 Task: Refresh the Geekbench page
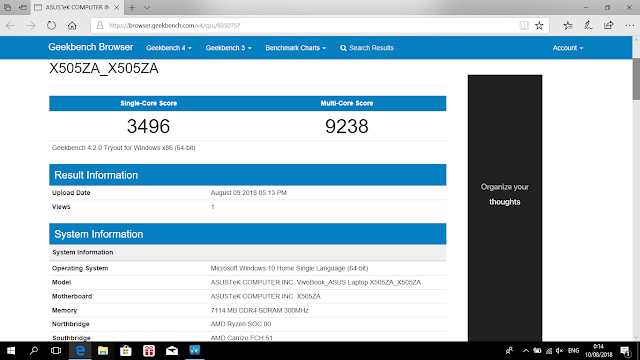(x=51, y=25)
